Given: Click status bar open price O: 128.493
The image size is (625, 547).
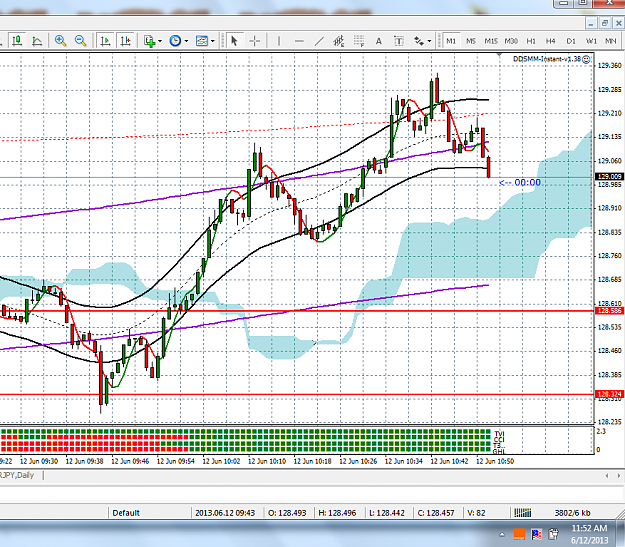Looking at the screenshot, I should point(287,513).
